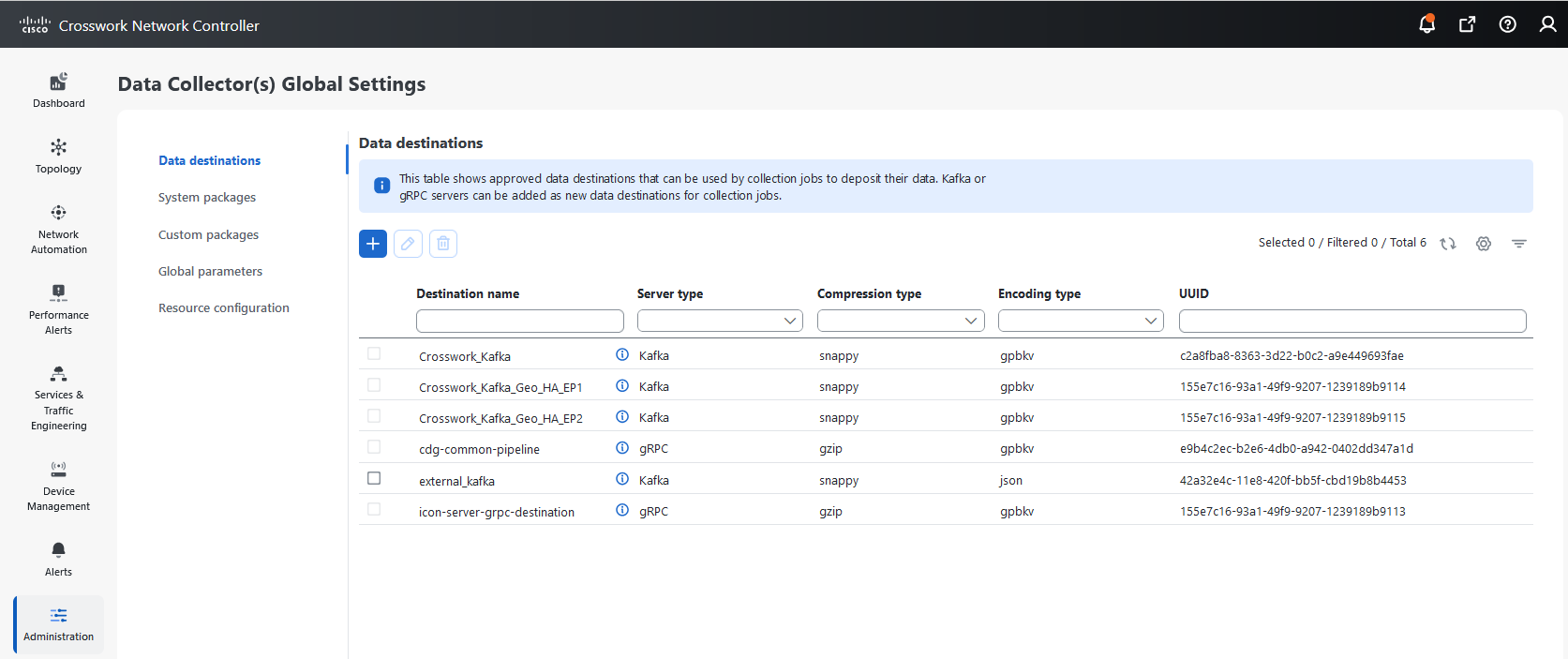The height and width of the screenshot is (659, 1568).
Task: Select the Crosswork_Kafka_Geo_HA_EP2 row checkbox
Action: [374, 415]
